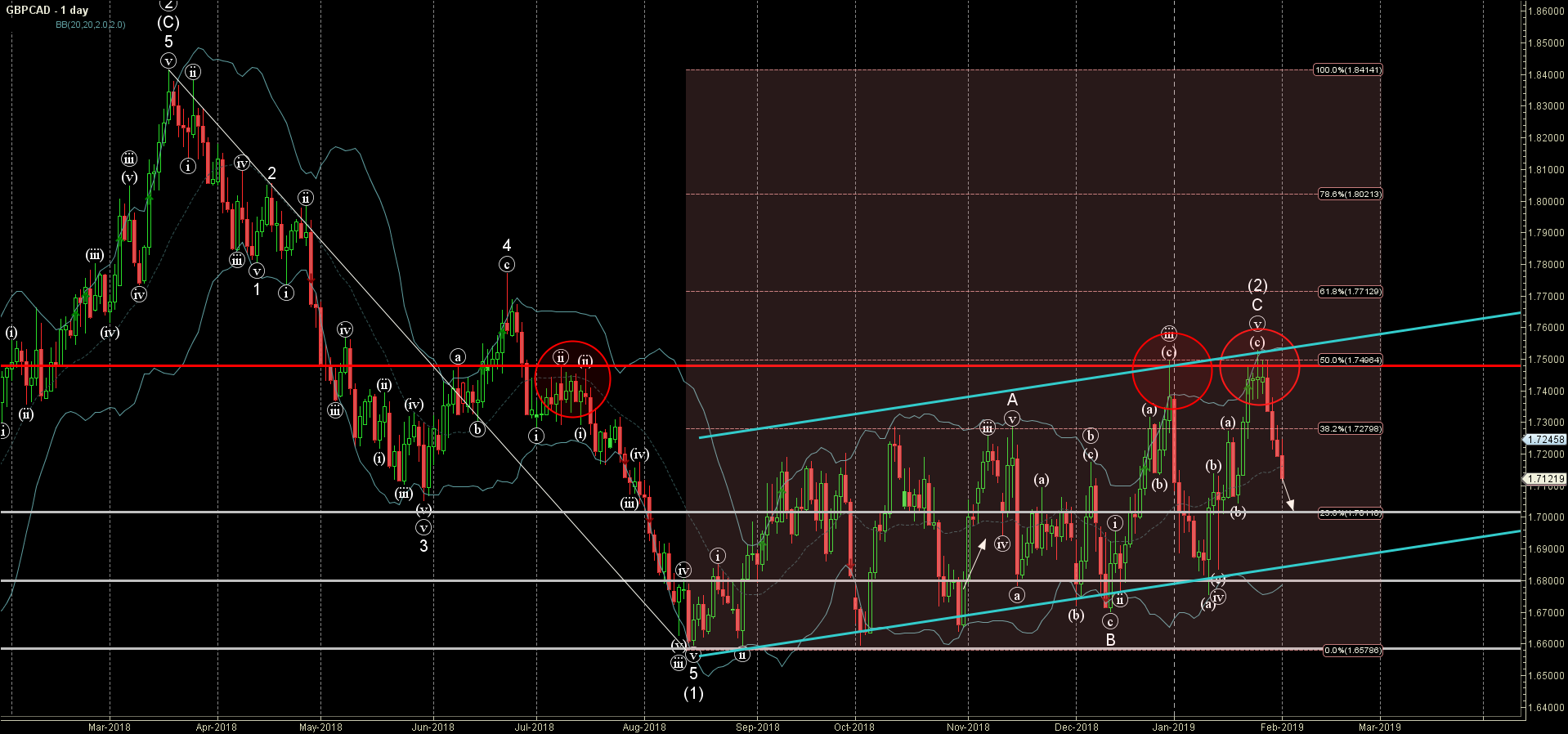This screenshot has width=1568, height=734.
Task: Click the 1.72458 price tag on axis
Action: (x=1545, y=439)
